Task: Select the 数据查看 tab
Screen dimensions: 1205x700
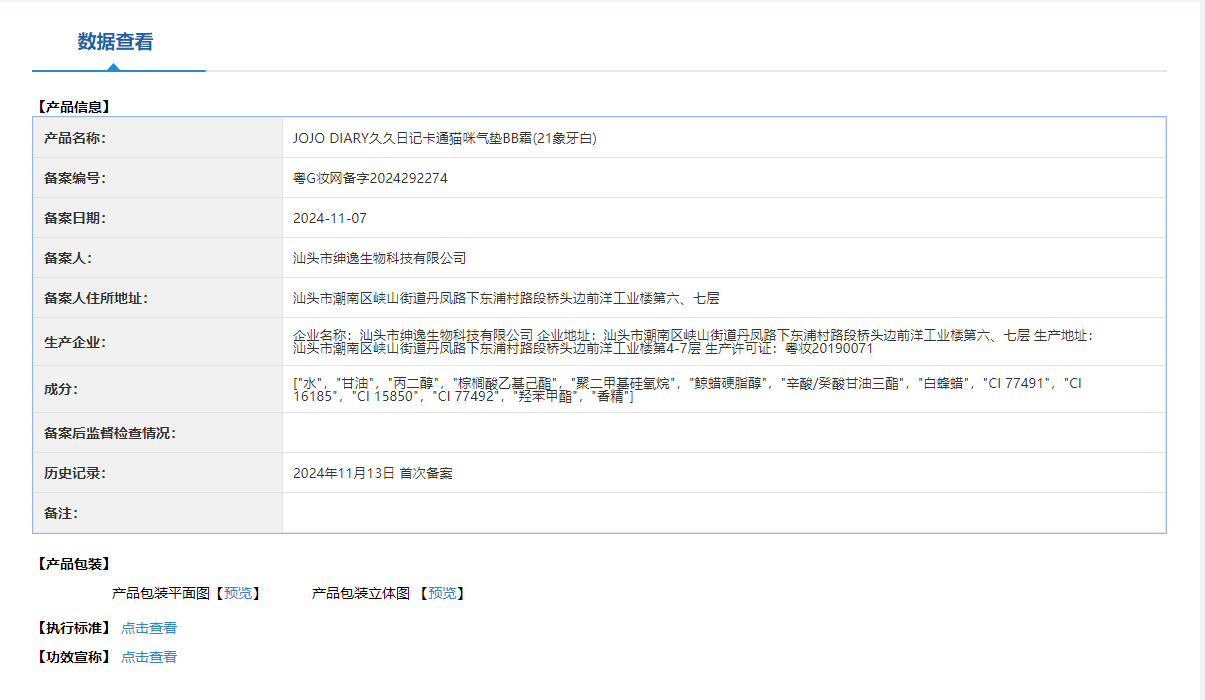Action: (x=116, y=42)
